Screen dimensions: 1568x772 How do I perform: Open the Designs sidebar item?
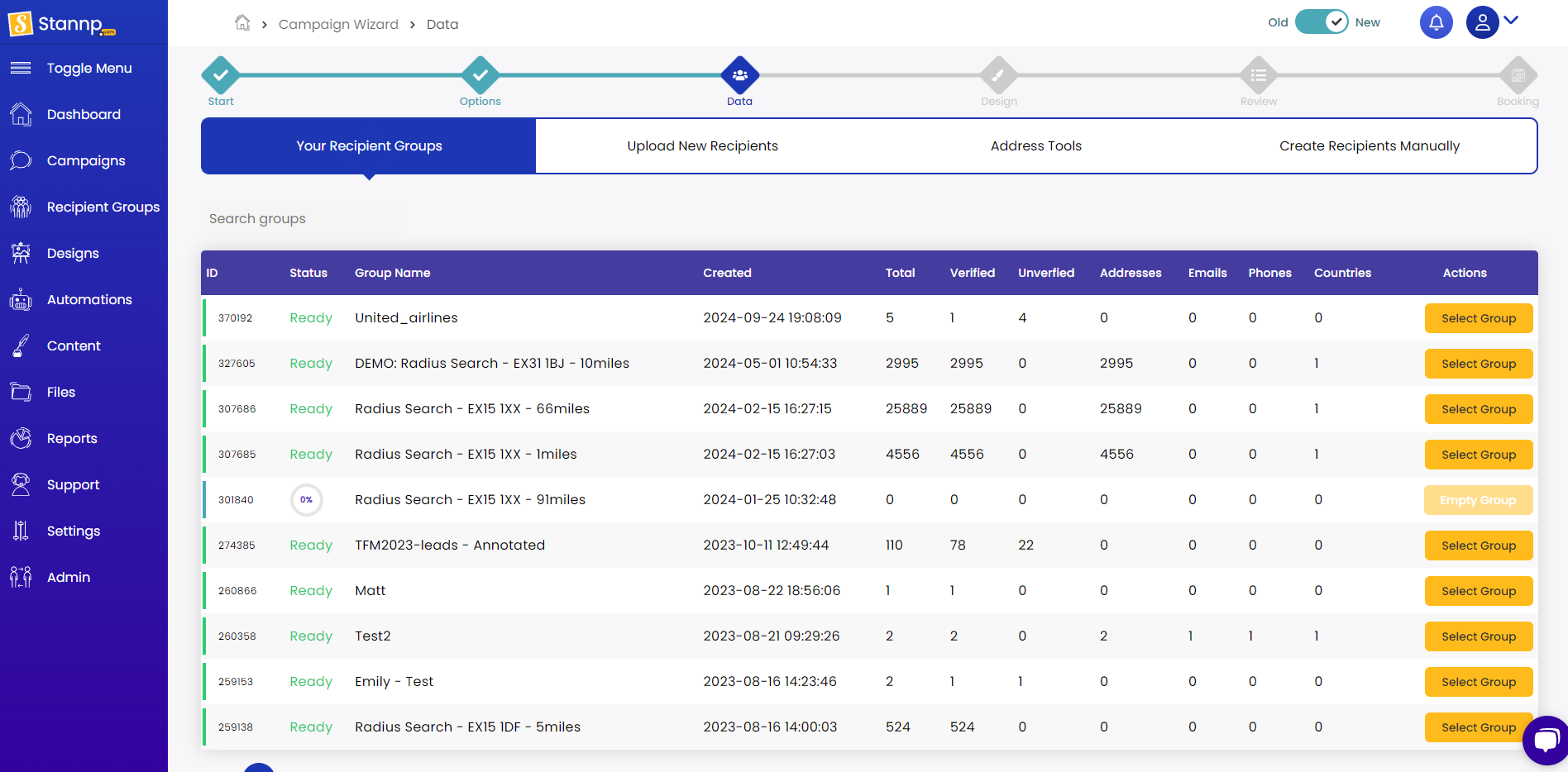(73, 254)
